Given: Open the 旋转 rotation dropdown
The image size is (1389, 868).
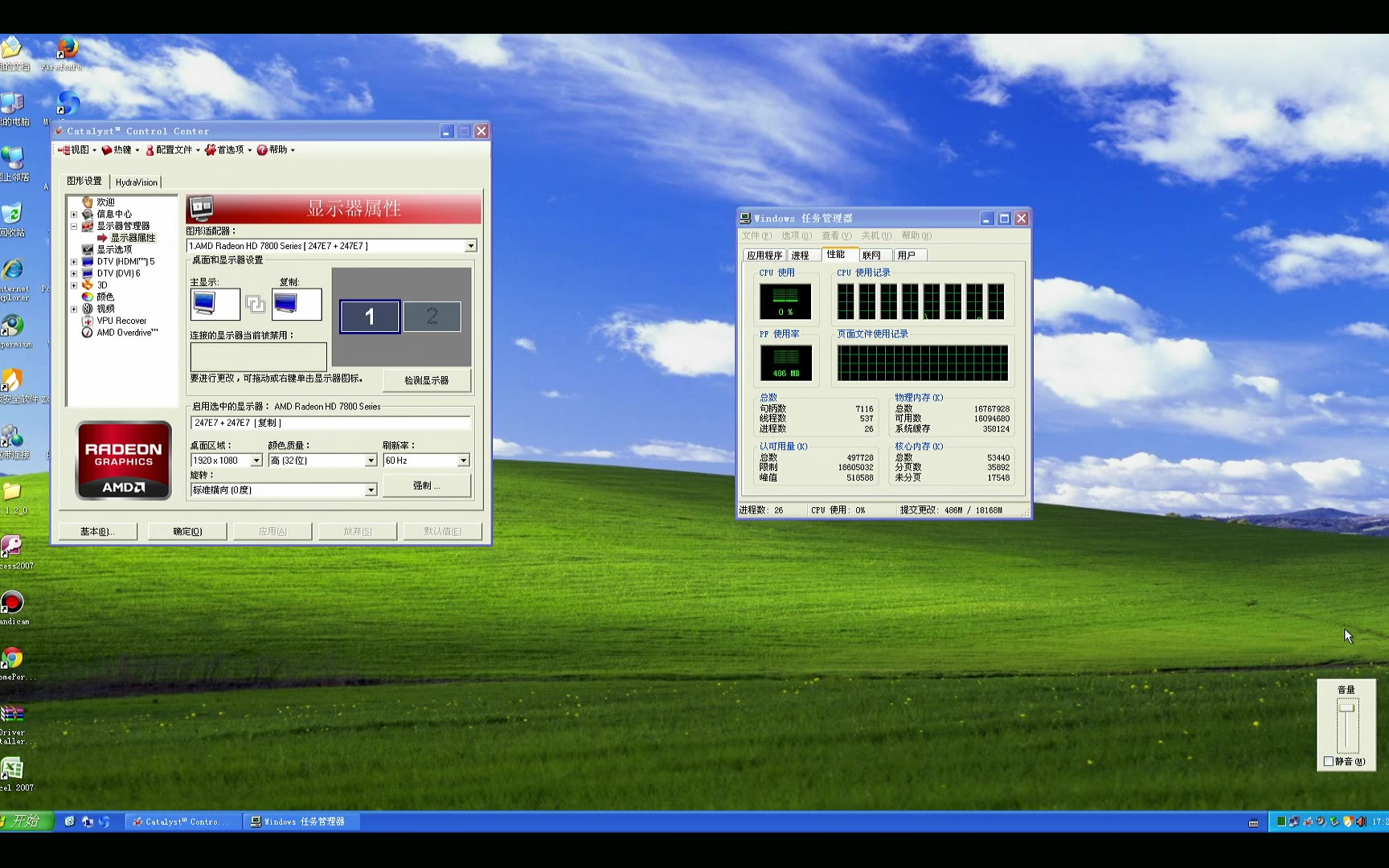Looking at the screenshot, I should point(371,490).
